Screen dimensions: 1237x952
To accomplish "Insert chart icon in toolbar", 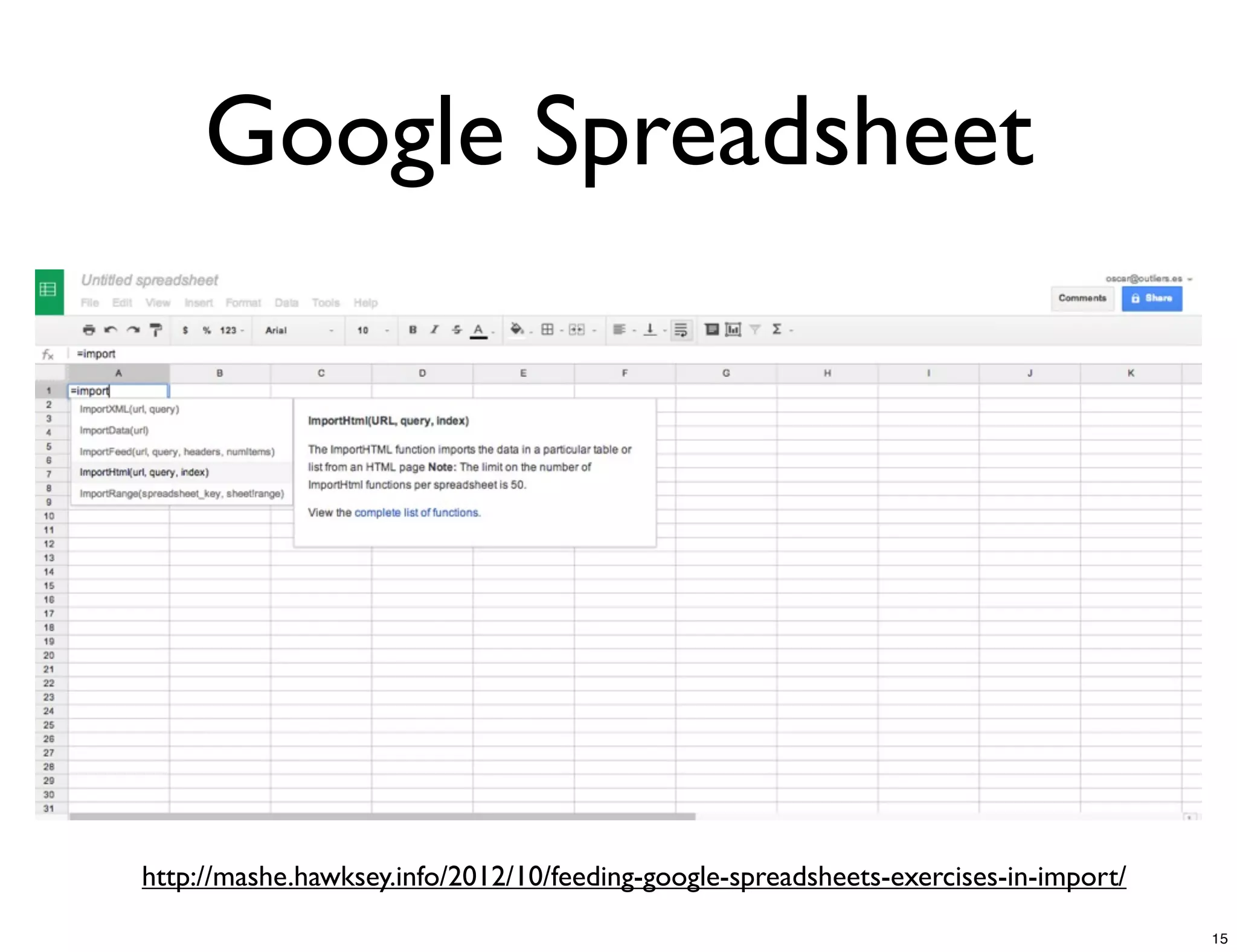I will click(x=733, y=330).
